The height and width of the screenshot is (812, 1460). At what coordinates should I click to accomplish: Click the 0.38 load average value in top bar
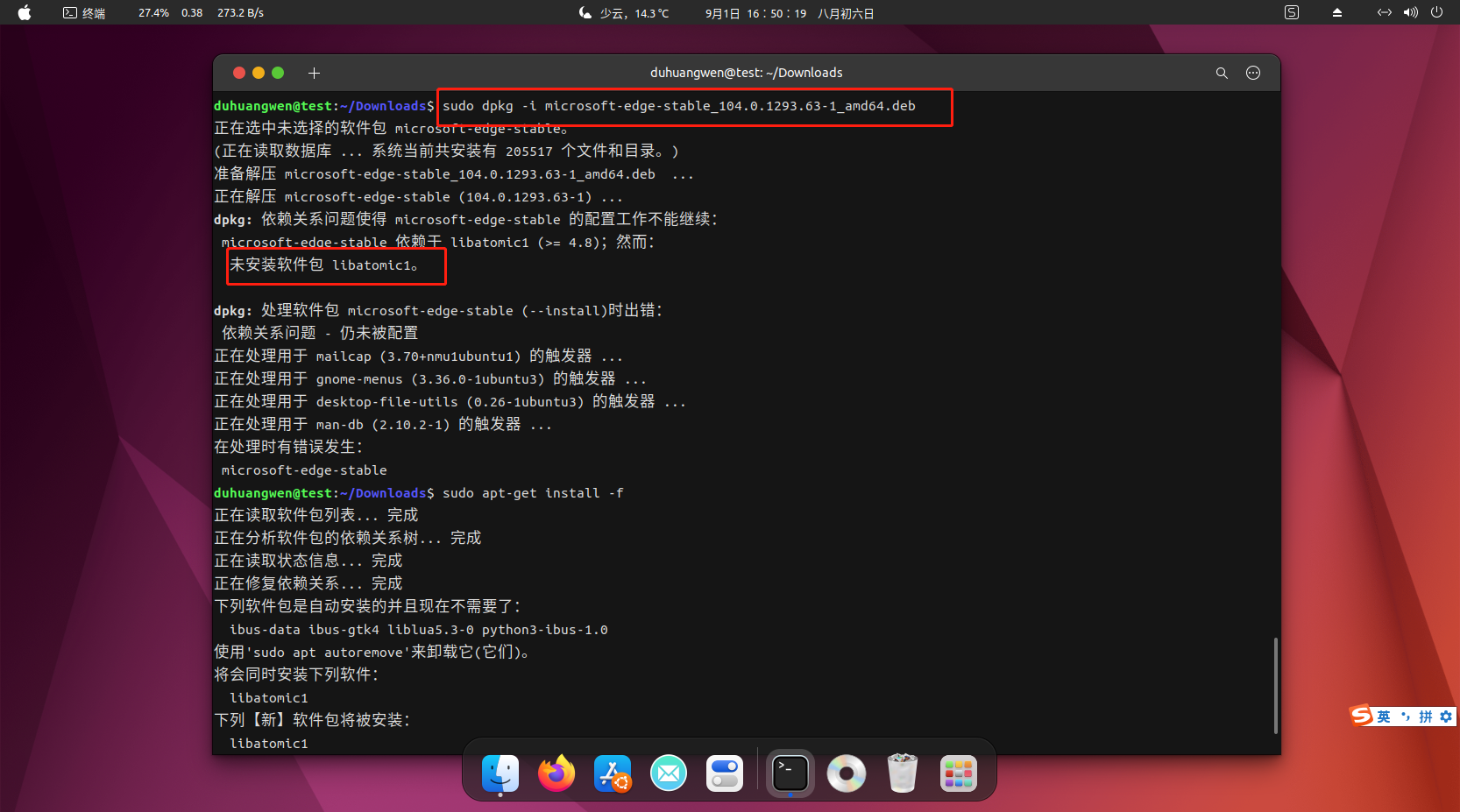(x=192, y=13)
